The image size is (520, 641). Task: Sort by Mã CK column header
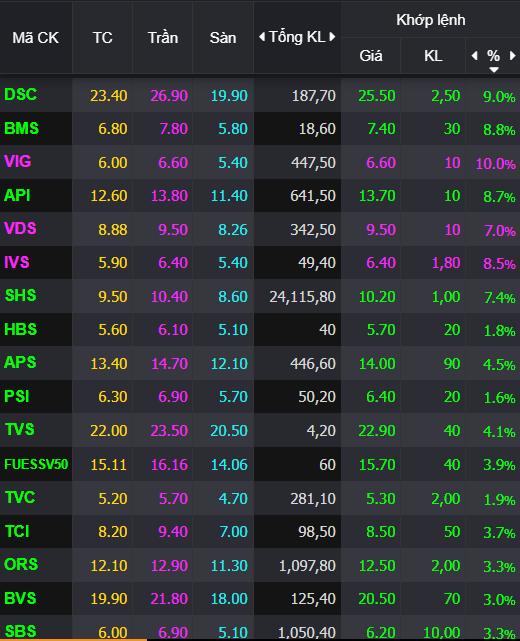pyautogui.click(x=36, y=38)
